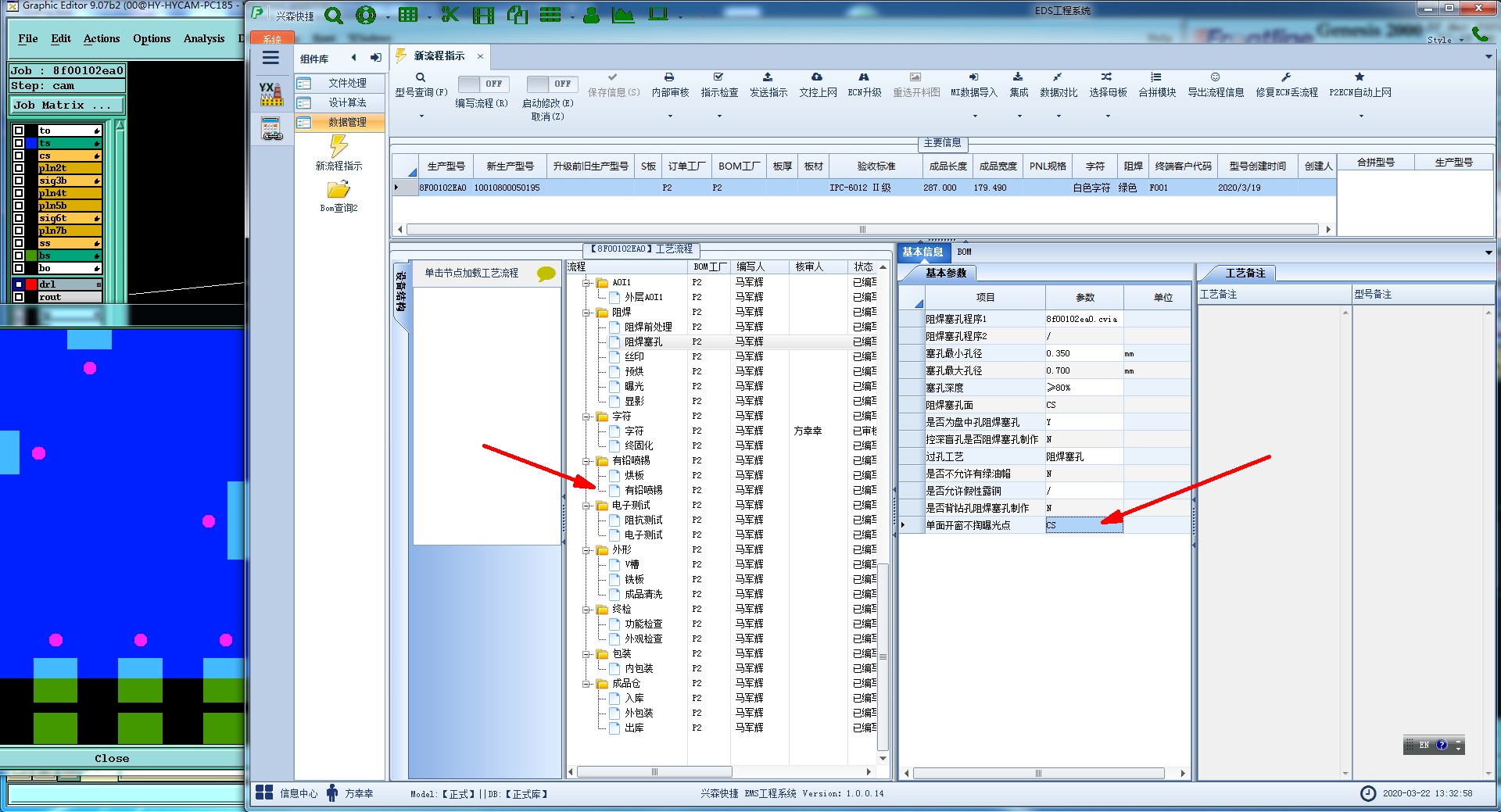Close the 新流程指示 tab
The width and height of the screenshot is (1501, 812).
pos(480,56)
